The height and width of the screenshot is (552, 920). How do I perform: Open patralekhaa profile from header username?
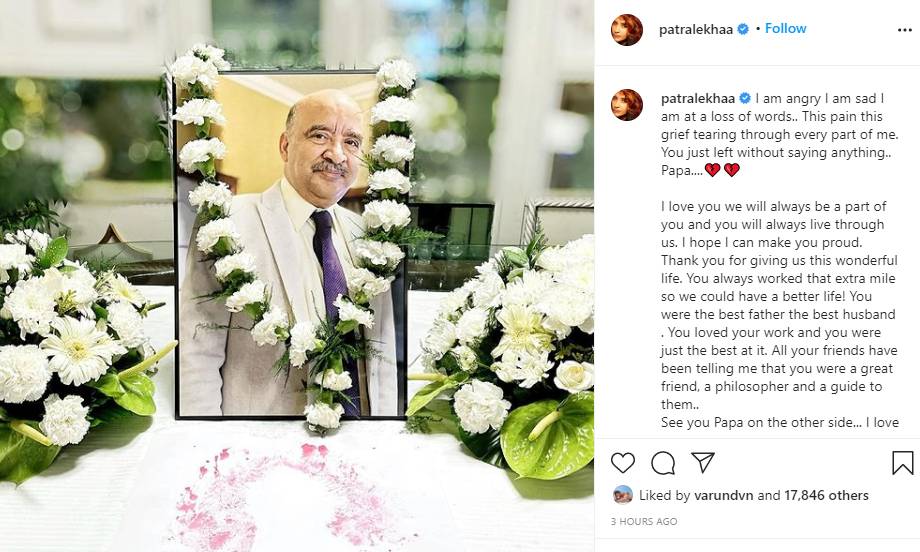(x=695, y=29)
